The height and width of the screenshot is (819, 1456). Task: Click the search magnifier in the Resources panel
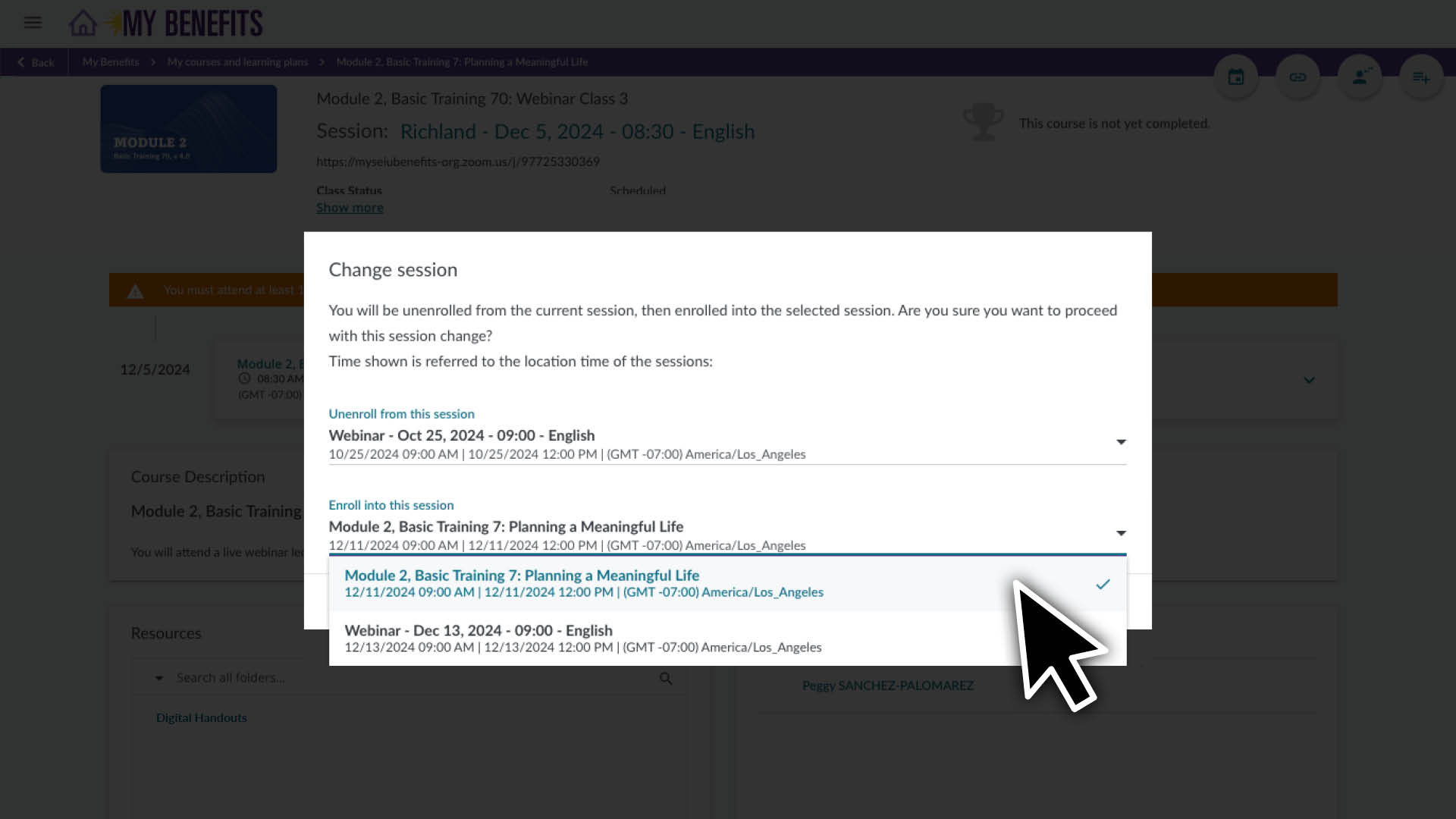[666, 677]
